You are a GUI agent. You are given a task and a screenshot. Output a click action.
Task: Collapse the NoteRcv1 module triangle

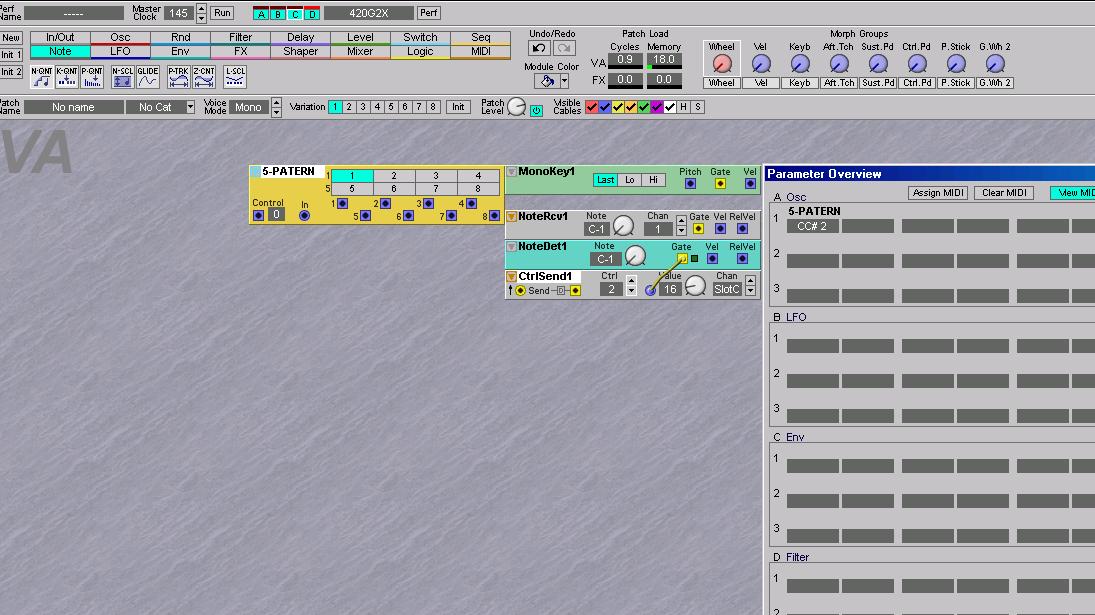[511, 217]
